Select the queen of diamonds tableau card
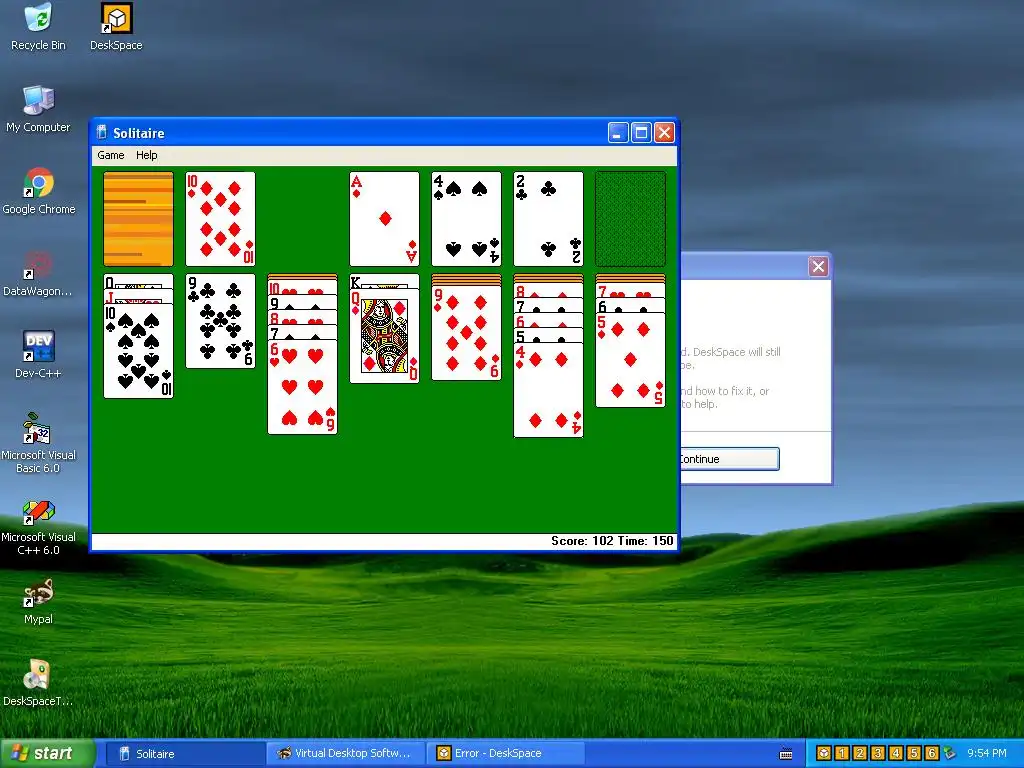Image resolution: width=1024 pixels, height=768 pixels. point(384,336)
